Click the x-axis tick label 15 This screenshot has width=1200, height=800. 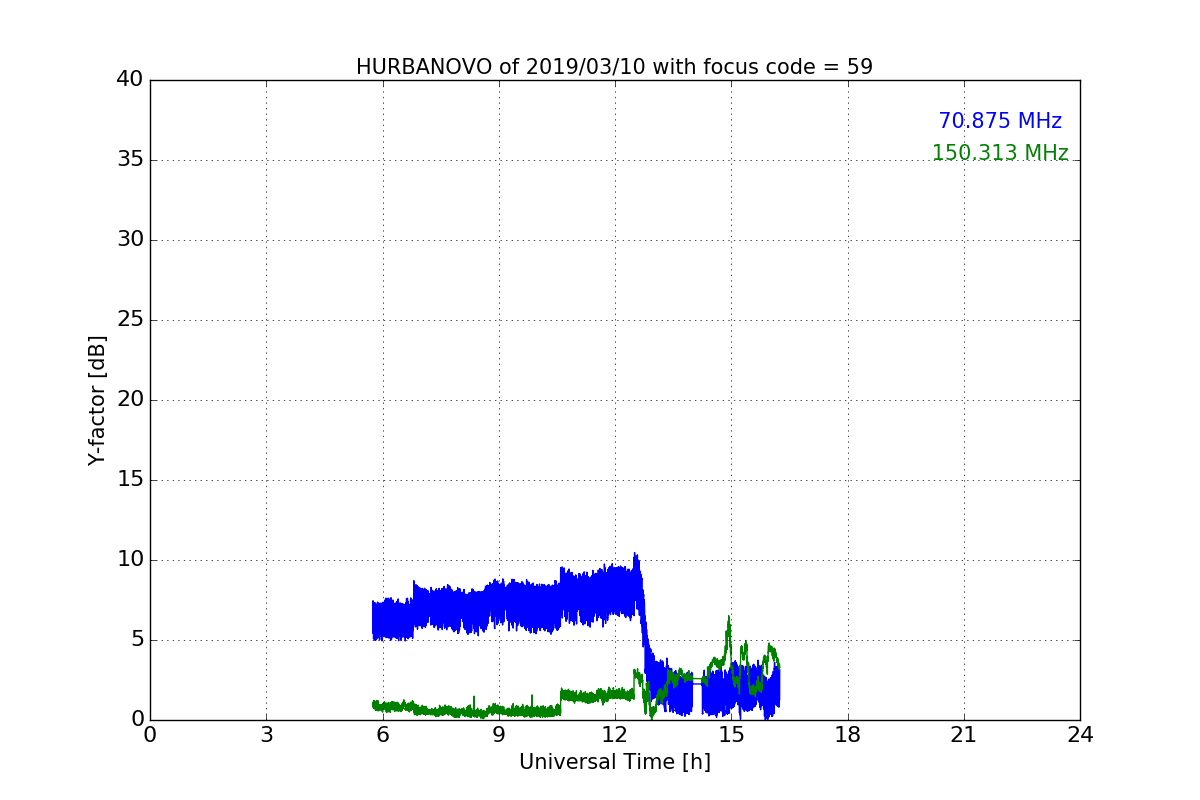[x=731, y=735]
